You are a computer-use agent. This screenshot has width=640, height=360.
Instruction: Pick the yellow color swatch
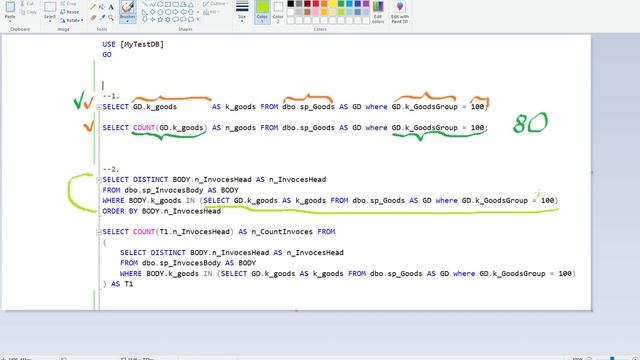point(333,4)
